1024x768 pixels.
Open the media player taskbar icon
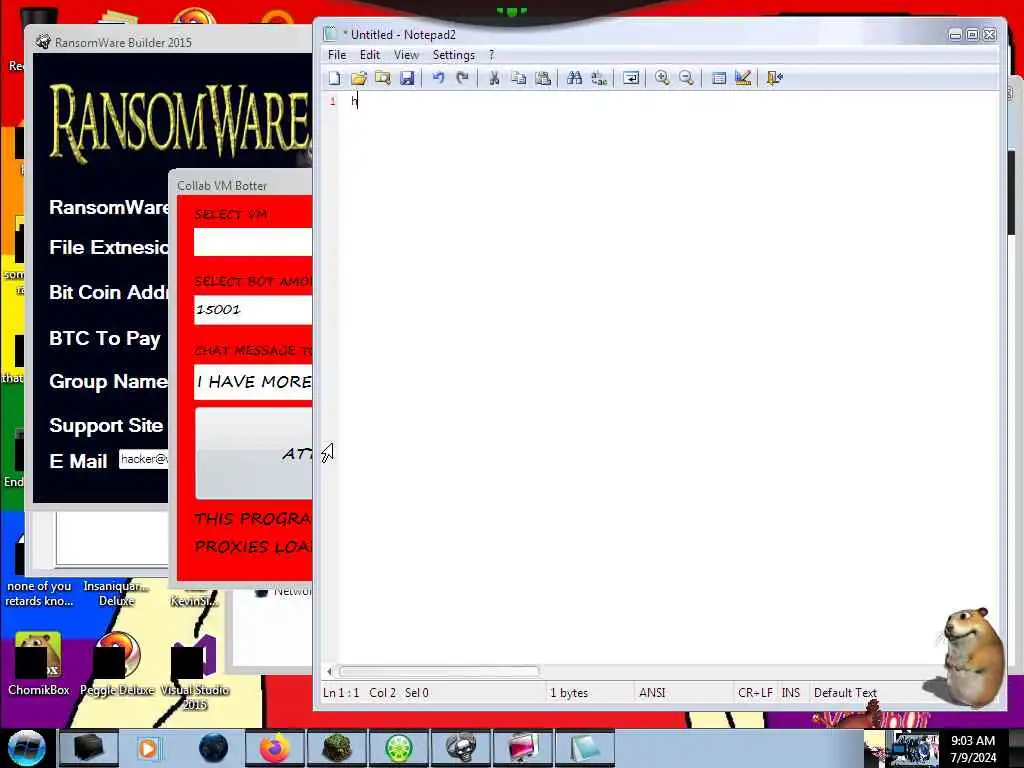[148, 748]
